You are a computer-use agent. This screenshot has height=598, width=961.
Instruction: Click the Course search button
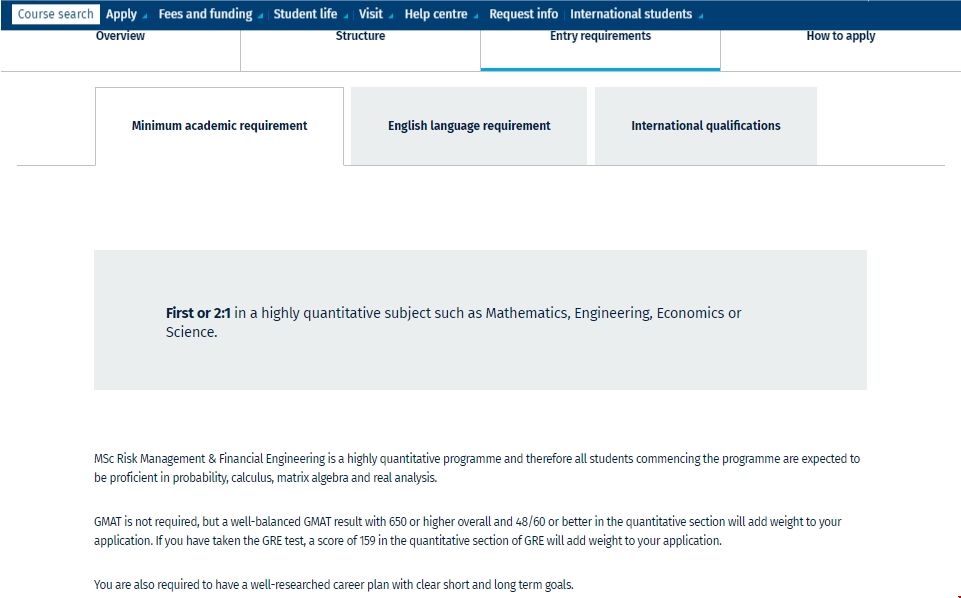coord(55,14)
